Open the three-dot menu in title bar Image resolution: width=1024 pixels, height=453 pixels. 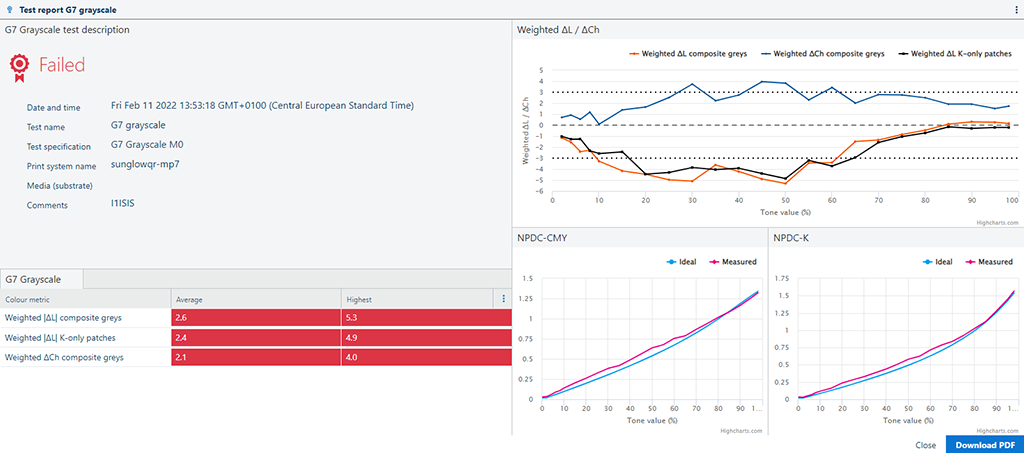(x=1016, y=9)
